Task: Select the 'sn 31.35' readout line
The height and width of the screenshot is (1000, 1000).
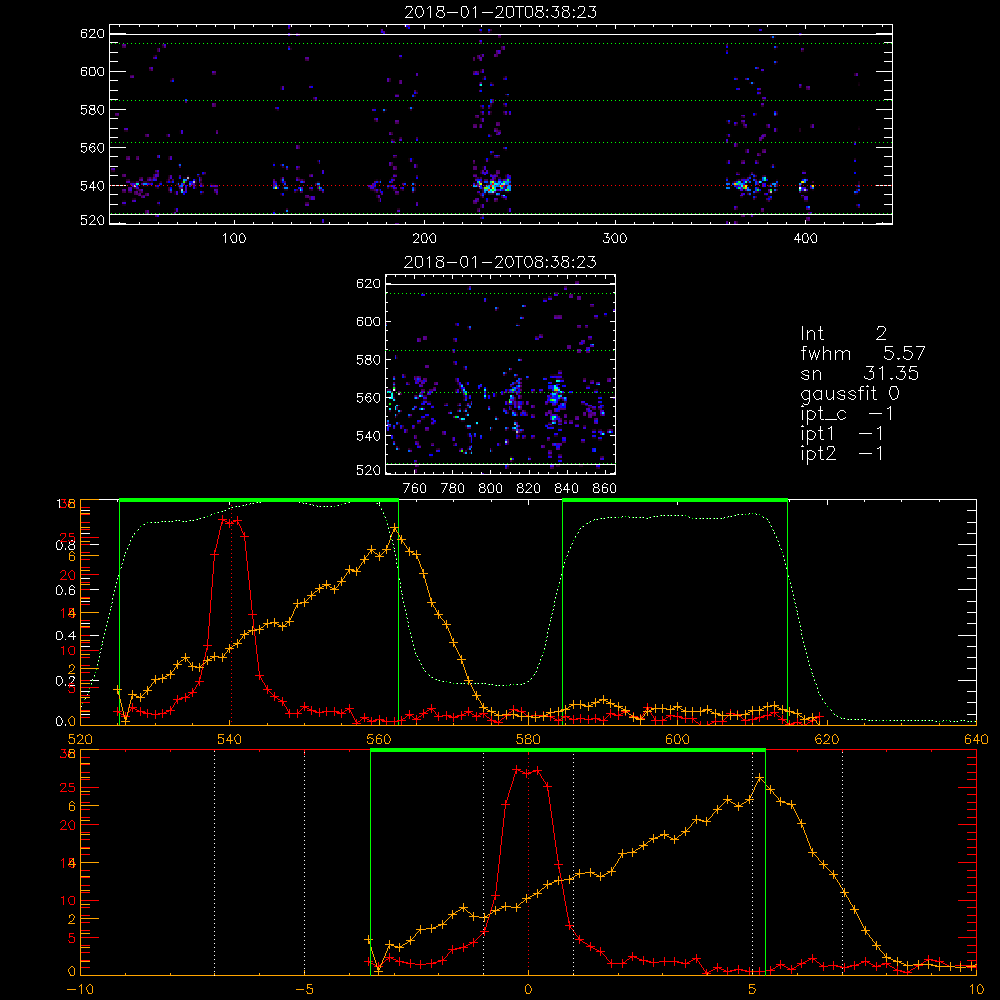Action: tap(859, 373)
